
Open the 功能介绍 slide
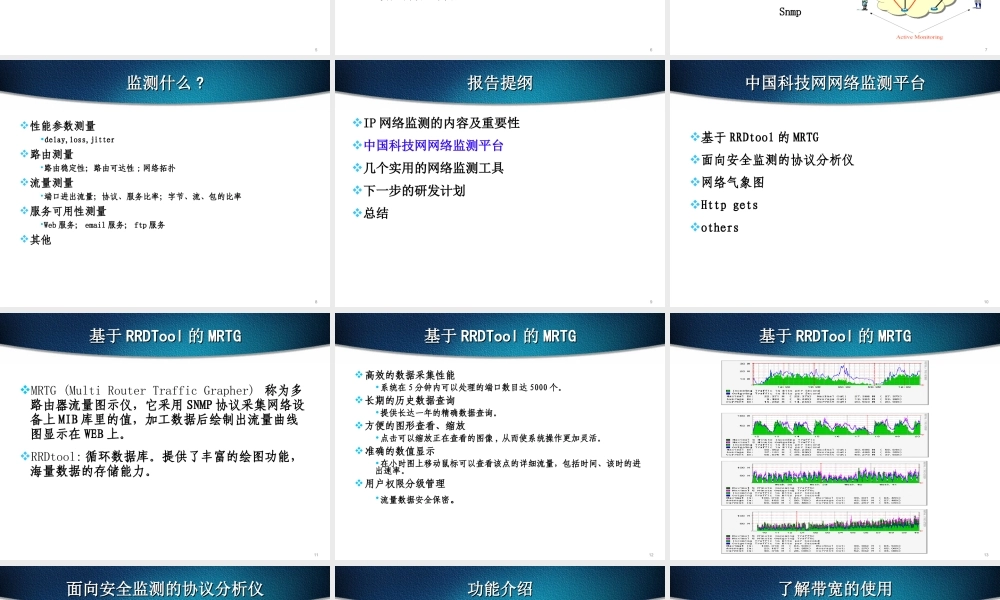499,590
